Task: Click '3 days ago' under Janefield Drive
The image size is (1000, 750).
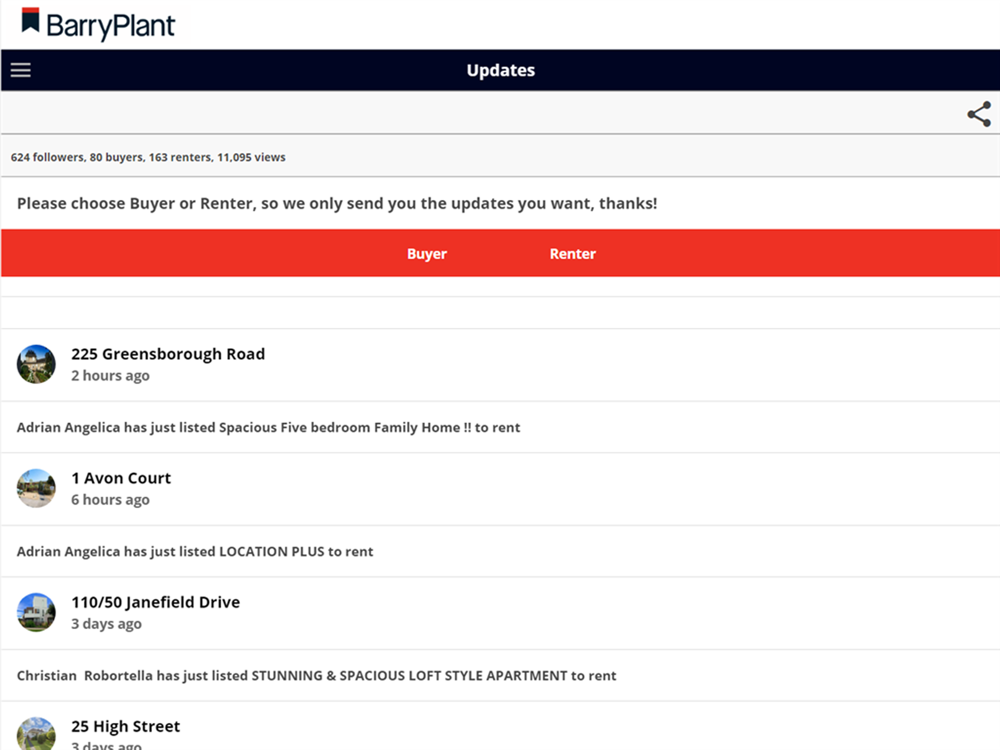Action: tap(107, 624)
